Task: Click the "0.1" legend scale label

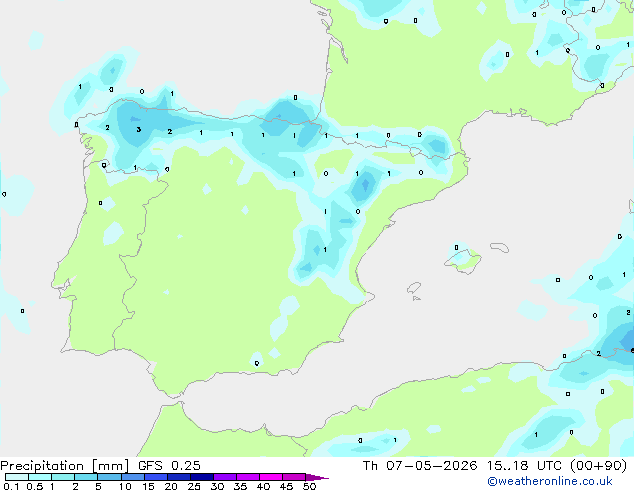Action: coord(11,486)
